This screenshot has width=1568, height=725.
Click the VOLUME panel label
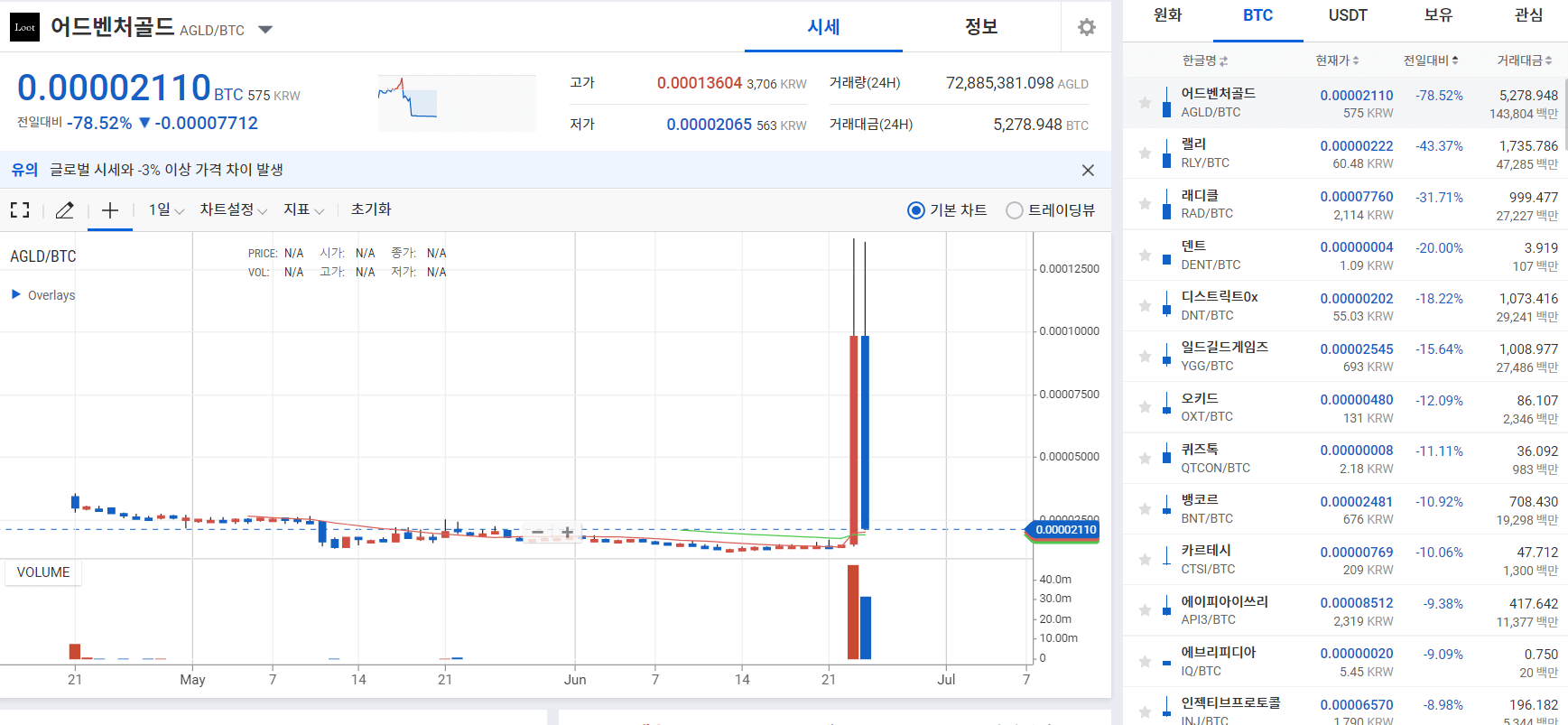pyautogui.click(x=43, y=572)
